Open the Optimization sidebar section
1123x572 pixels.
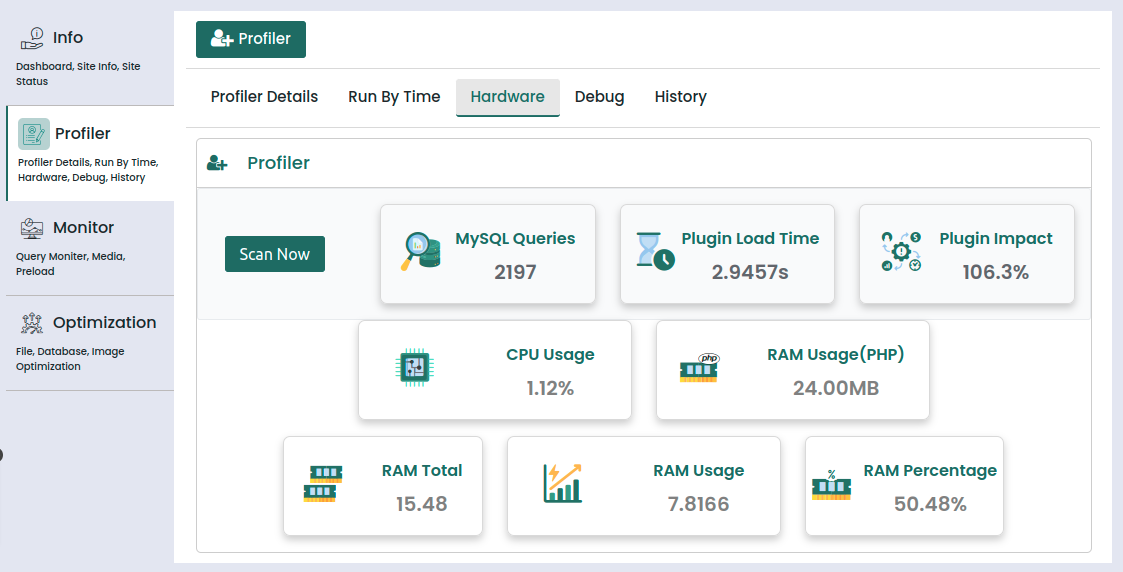(x=90, y=344)
